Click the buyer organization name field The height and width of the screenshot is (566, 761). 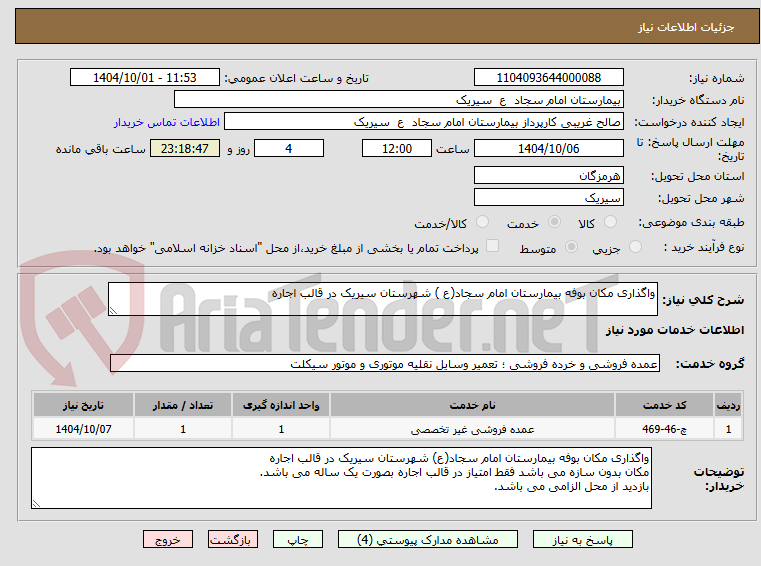(398, 100)
